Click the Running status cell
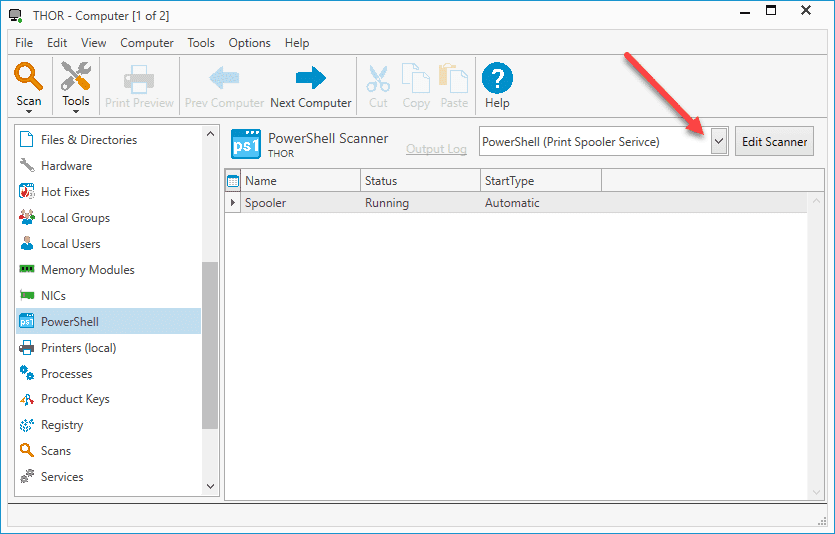 421,203
